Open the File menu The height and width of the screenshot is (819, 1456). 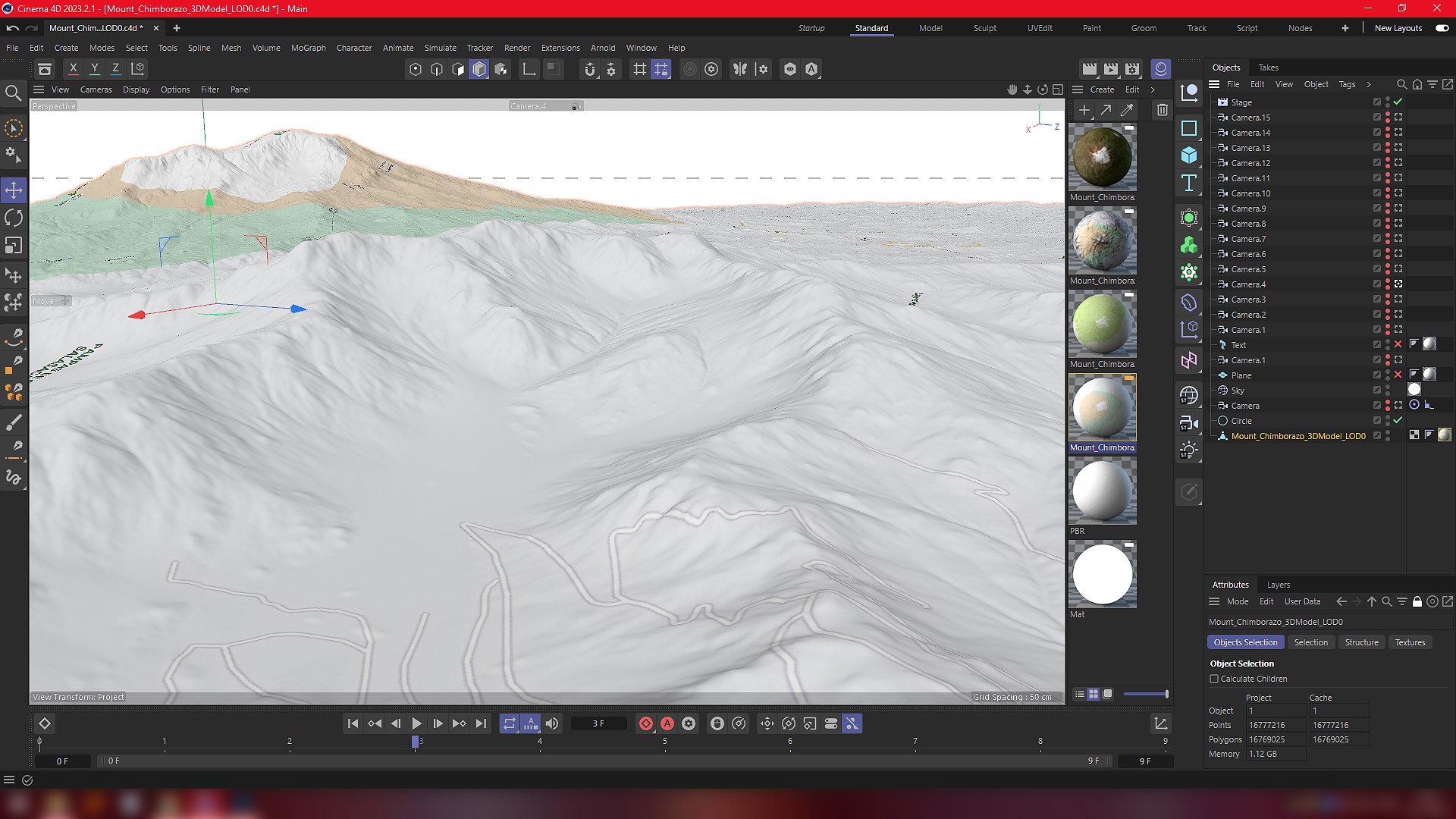[12, 48]
